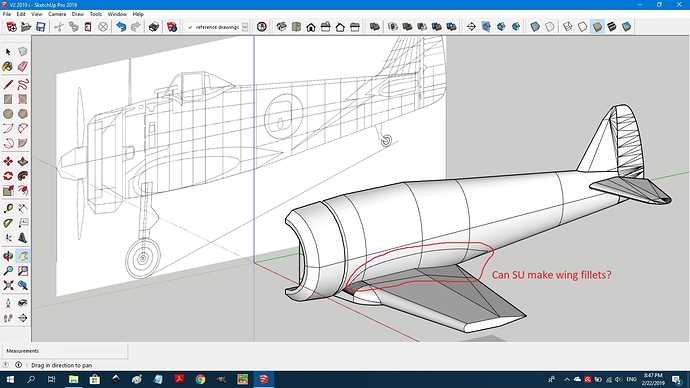Image resolution: width=690 pixels, height=388 pixels.
Task: Toggle X-Ray face style
Action: coord(535,27)
